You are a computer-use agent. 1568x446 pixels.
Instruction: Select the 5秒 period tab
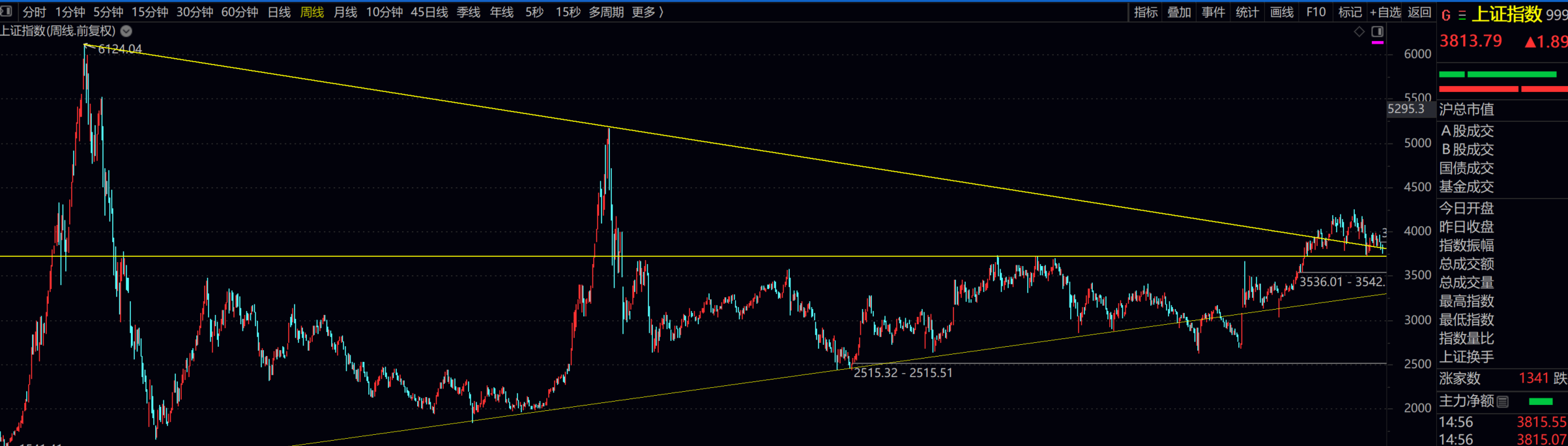tap(534, 12)
